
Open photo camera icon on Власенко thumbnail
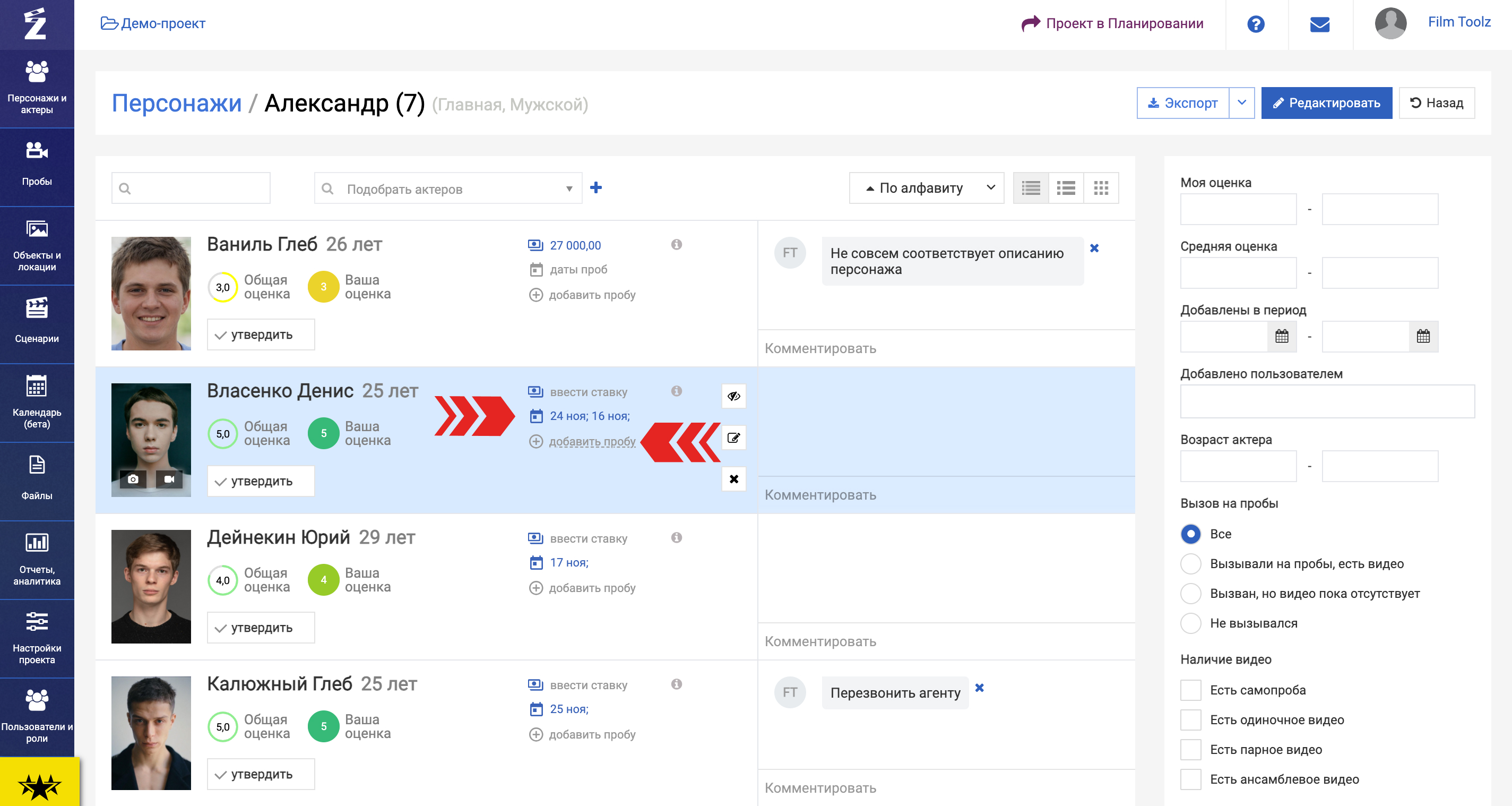coord(133,479)
